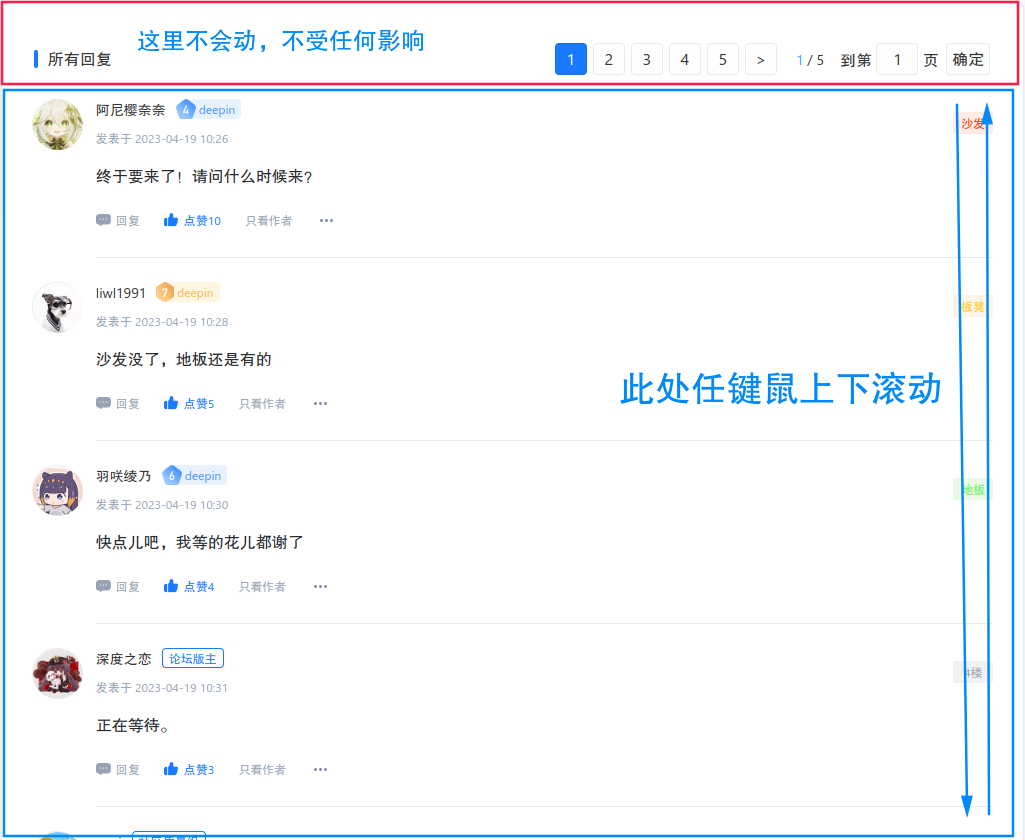1025x840 pixels.
Task: Open the ellipsis more-options menu on 阿尼樱奈奈's comment
Action: point(326,220)
